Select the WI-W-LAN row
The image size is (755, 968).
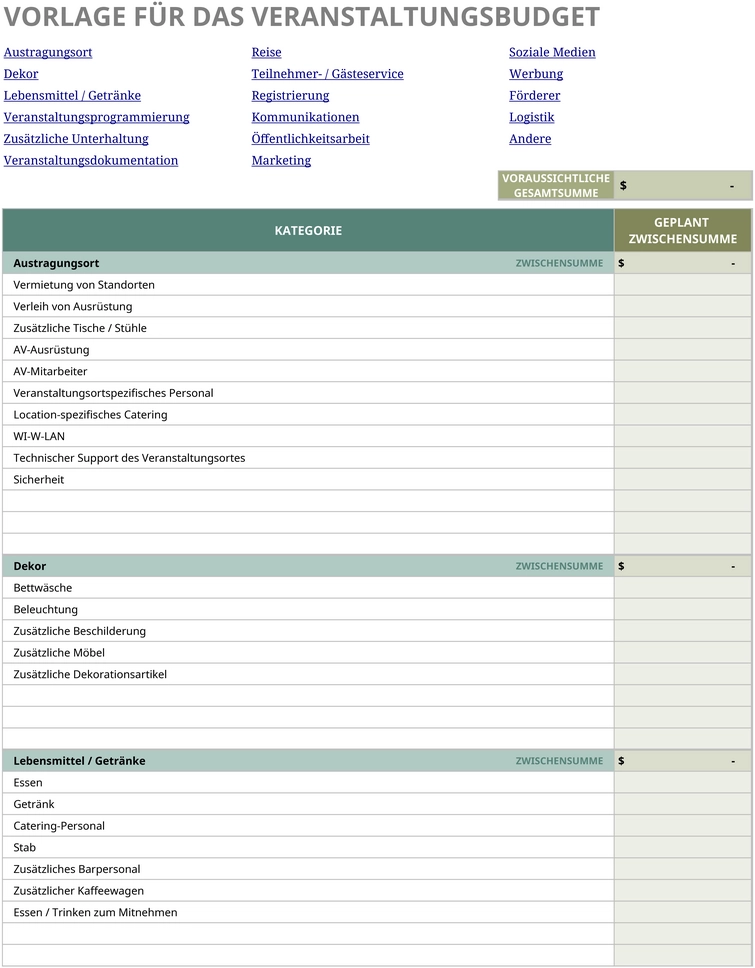pyautogui.click(x=308, y=436)
